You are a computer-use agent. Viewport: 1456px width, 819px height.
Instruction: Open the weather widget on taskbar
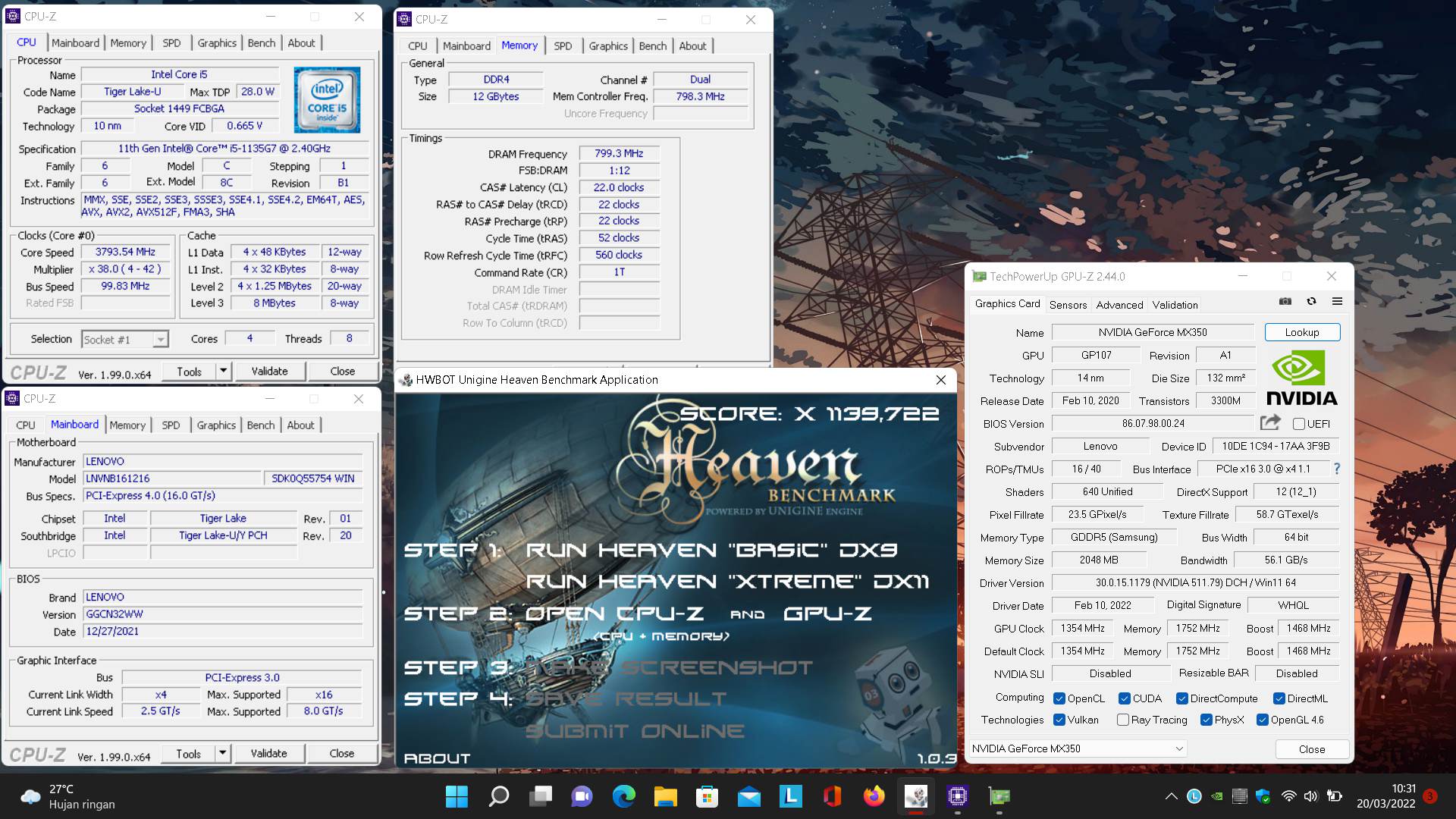pyautogui.click(x=68, y=796)
